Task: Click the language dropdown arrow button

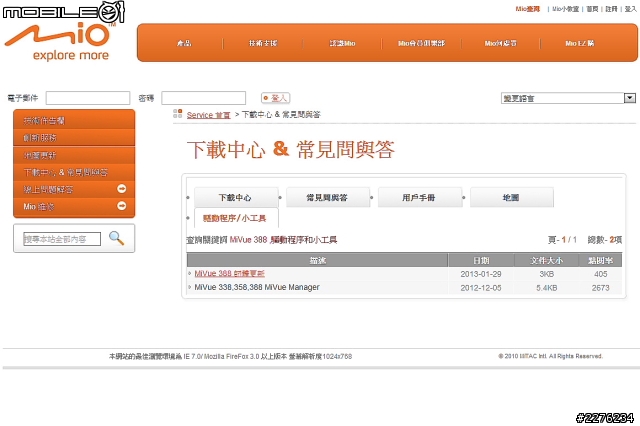Action: coord(630,98)
